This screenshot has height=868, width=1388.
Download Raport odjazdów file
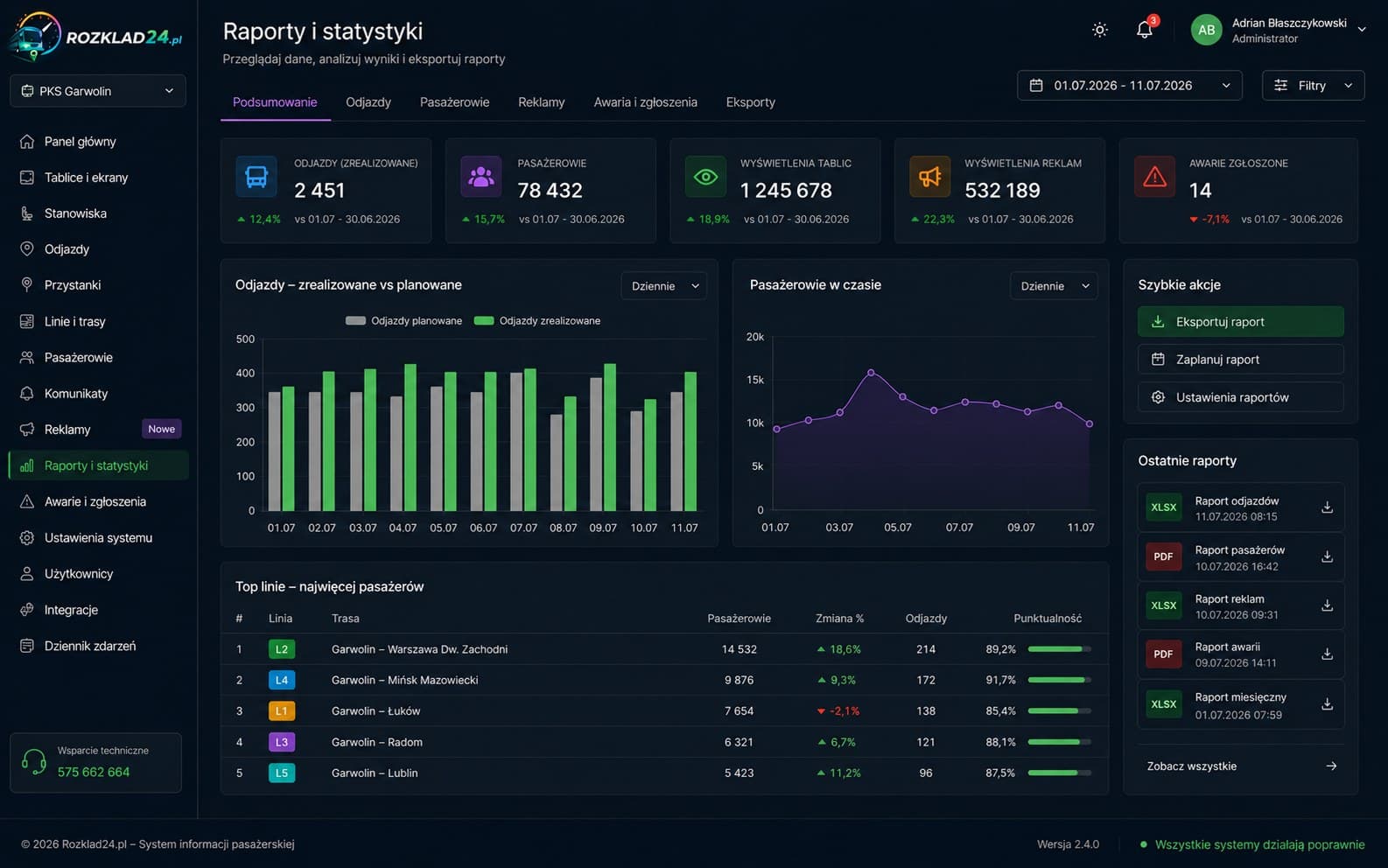tap(1327, 507)
